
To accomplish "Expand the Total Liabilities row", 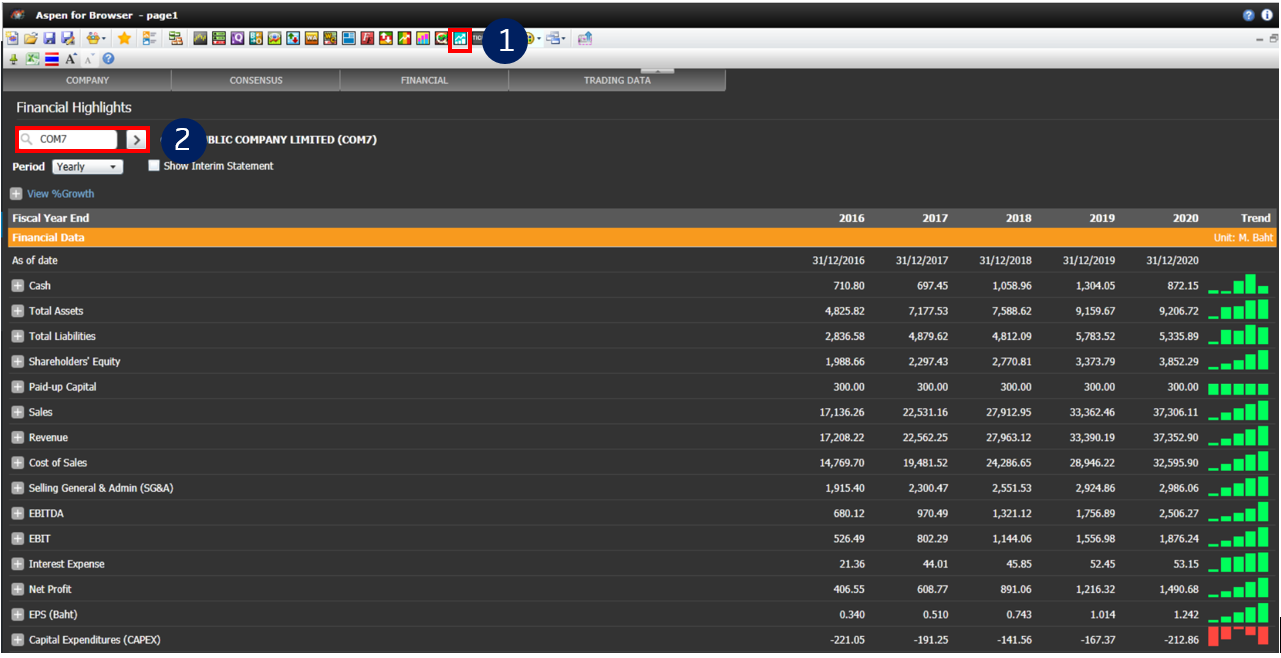I will coord(17,336).
